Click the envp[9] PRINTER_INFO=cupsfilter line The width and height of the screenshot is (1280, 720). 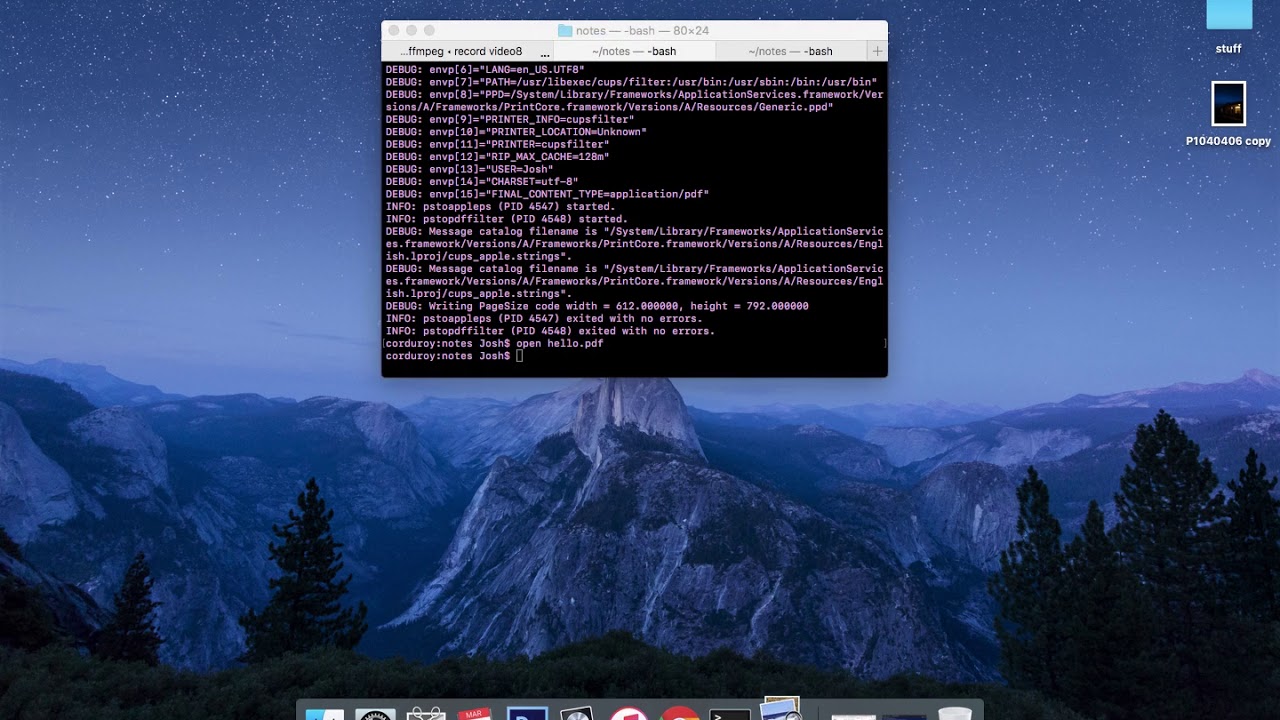tap(510, 119)
